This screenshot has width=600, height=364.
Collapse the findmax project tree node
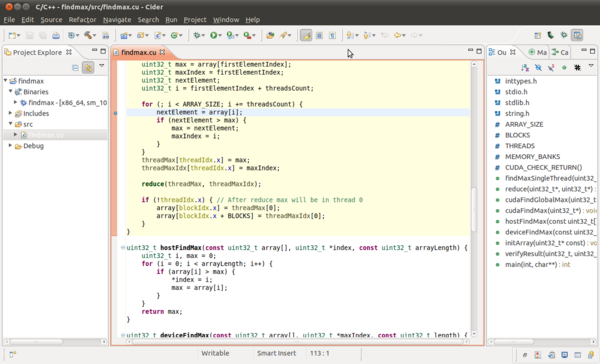pyautogui.click(x=6, y=80)
